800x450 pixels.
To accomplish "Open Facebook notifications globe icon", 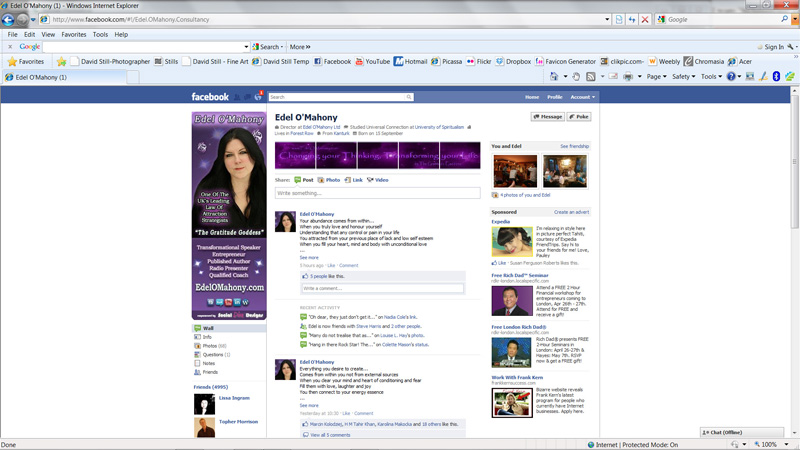I will tap(258, 97).
